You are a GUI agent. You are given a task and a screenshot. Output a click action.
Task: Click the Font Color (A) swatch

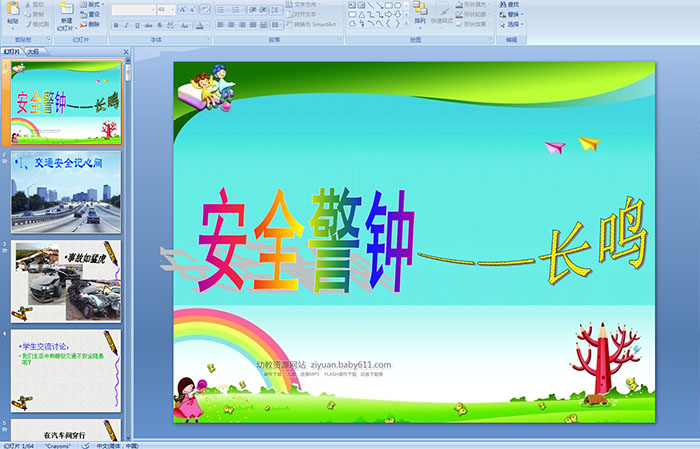tap(200, 25)
